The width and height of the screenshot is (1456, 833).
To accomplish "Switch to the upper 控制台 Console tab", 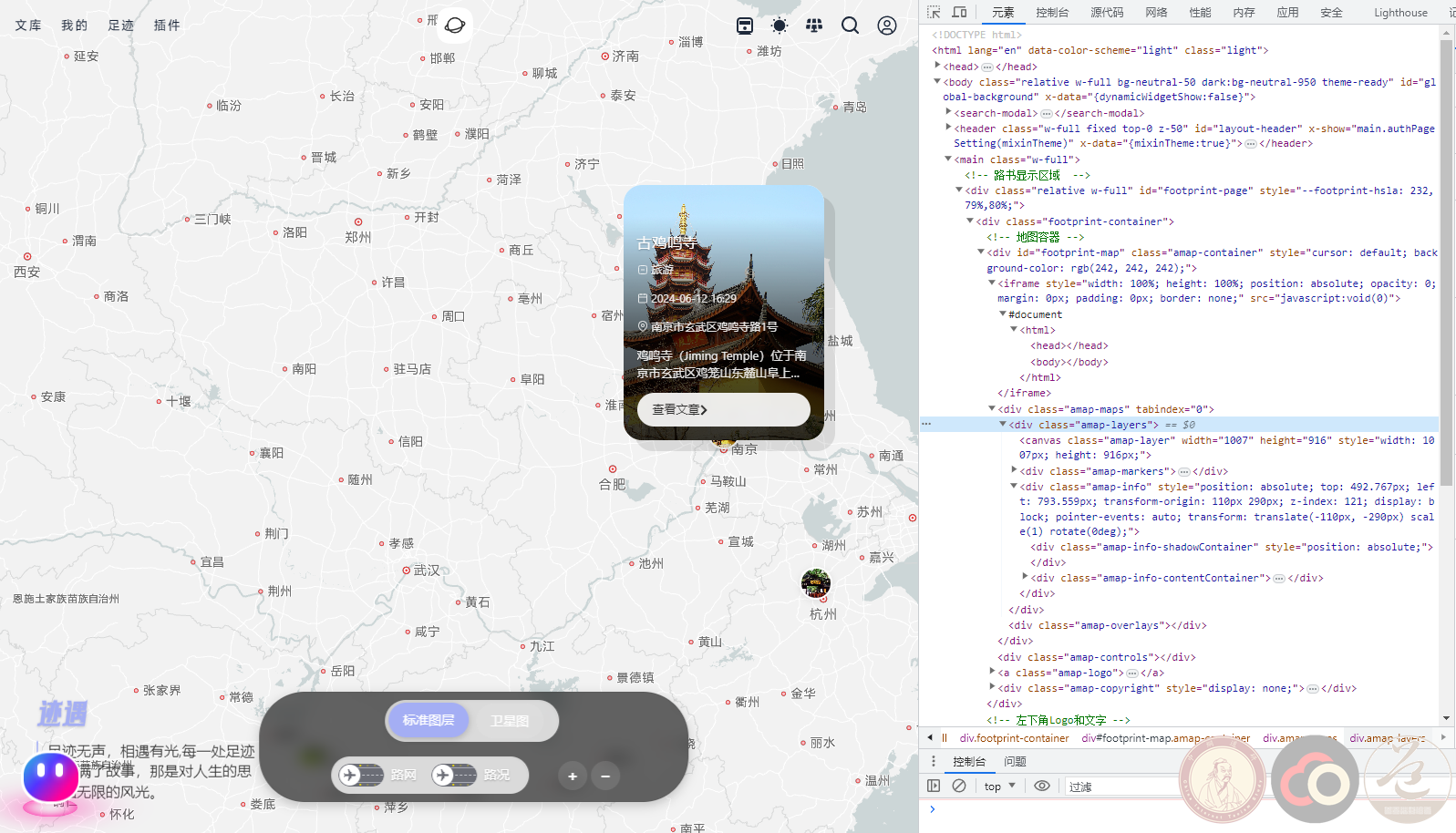I will click(1052, 12).
